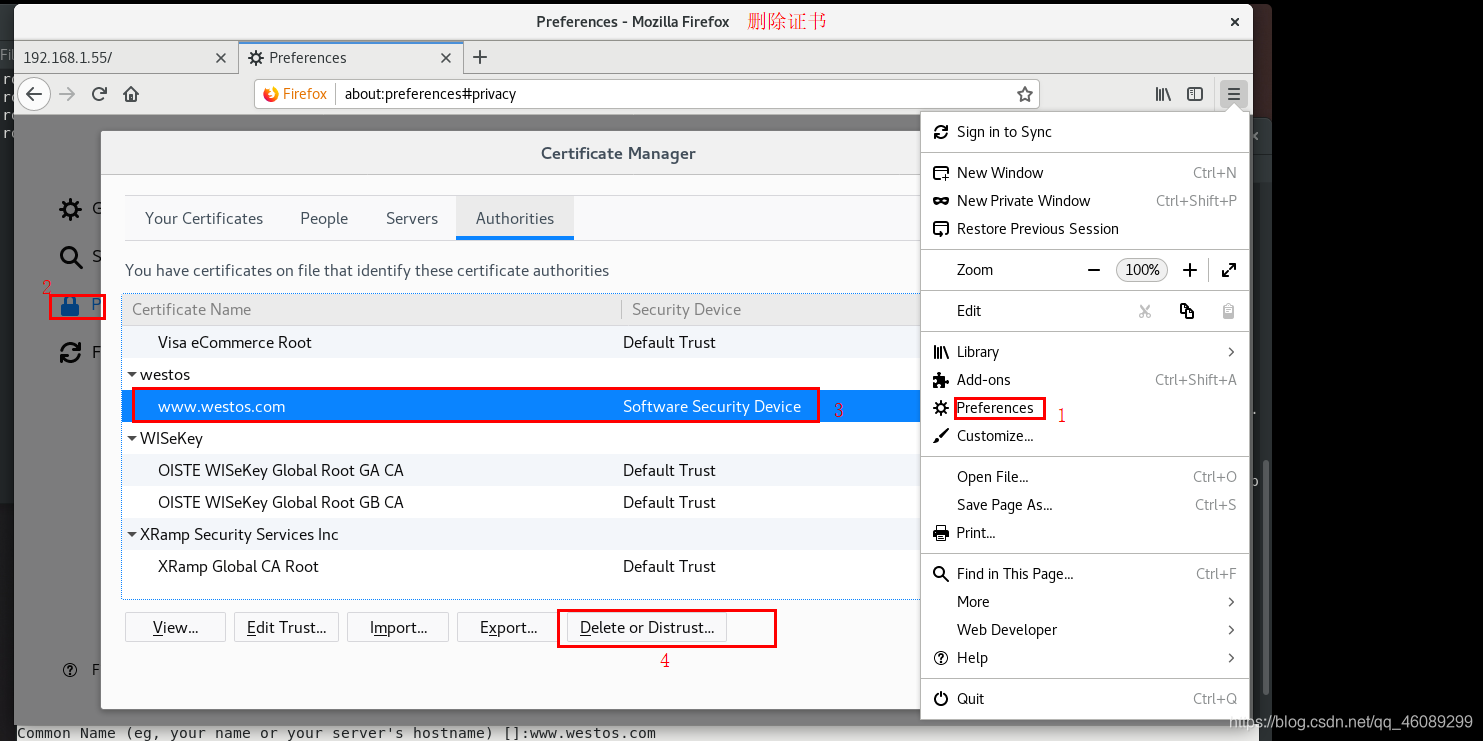Viewport: 1483px width, 741px height.
Task: Reload the current page
Action: coord(99,94)
